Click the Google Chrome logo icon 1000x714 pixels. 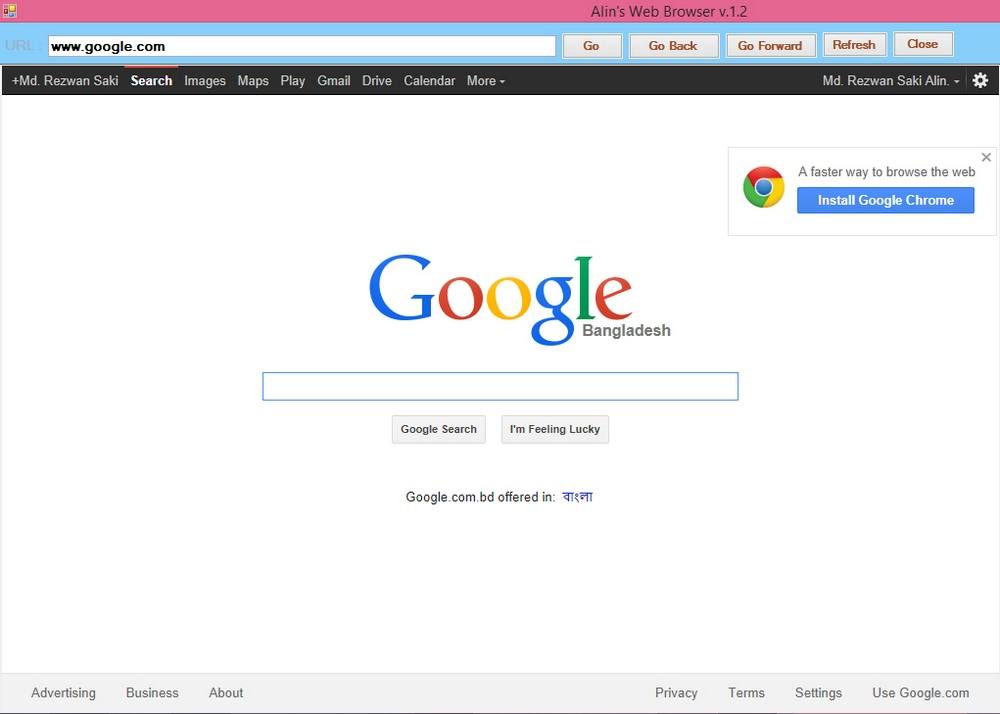[763, 187]
